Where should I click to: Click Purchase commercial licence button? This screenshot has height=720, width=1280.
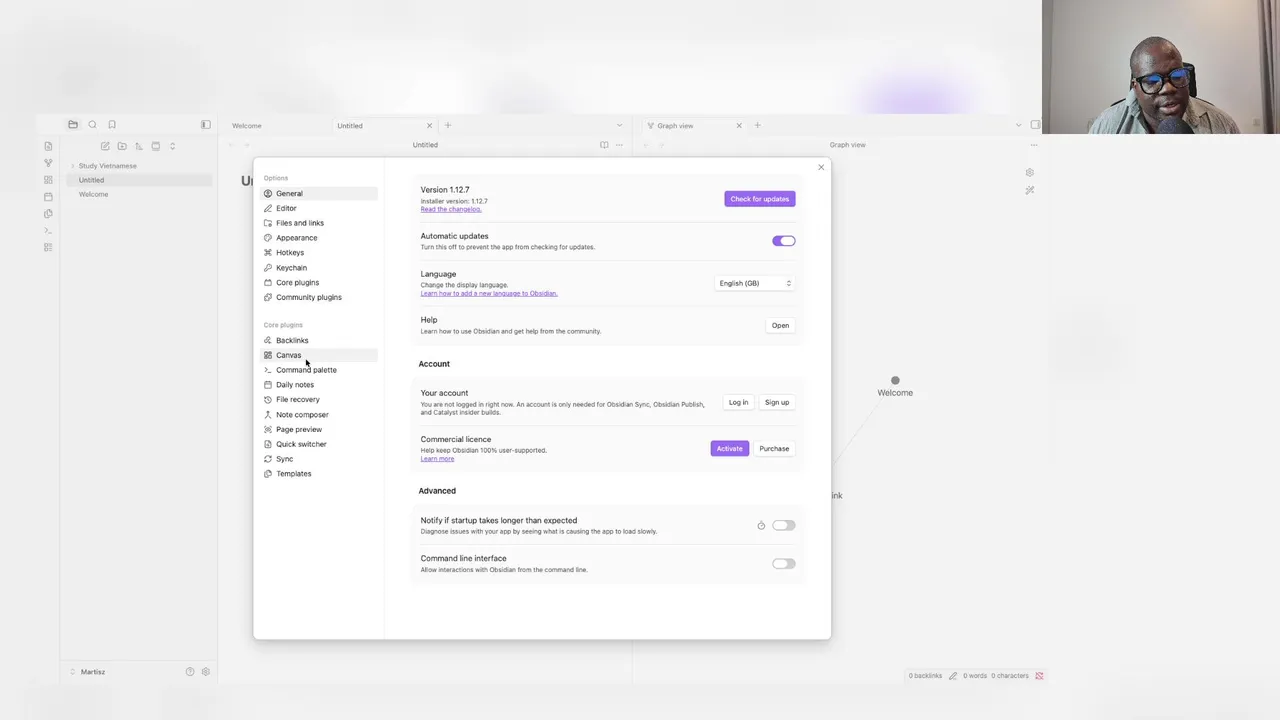(774, 448)
